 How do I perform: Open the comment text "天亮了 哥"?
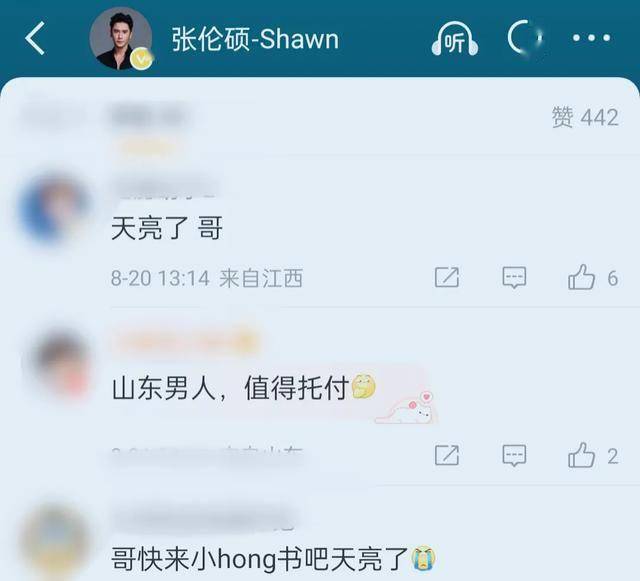click(167, 228)
